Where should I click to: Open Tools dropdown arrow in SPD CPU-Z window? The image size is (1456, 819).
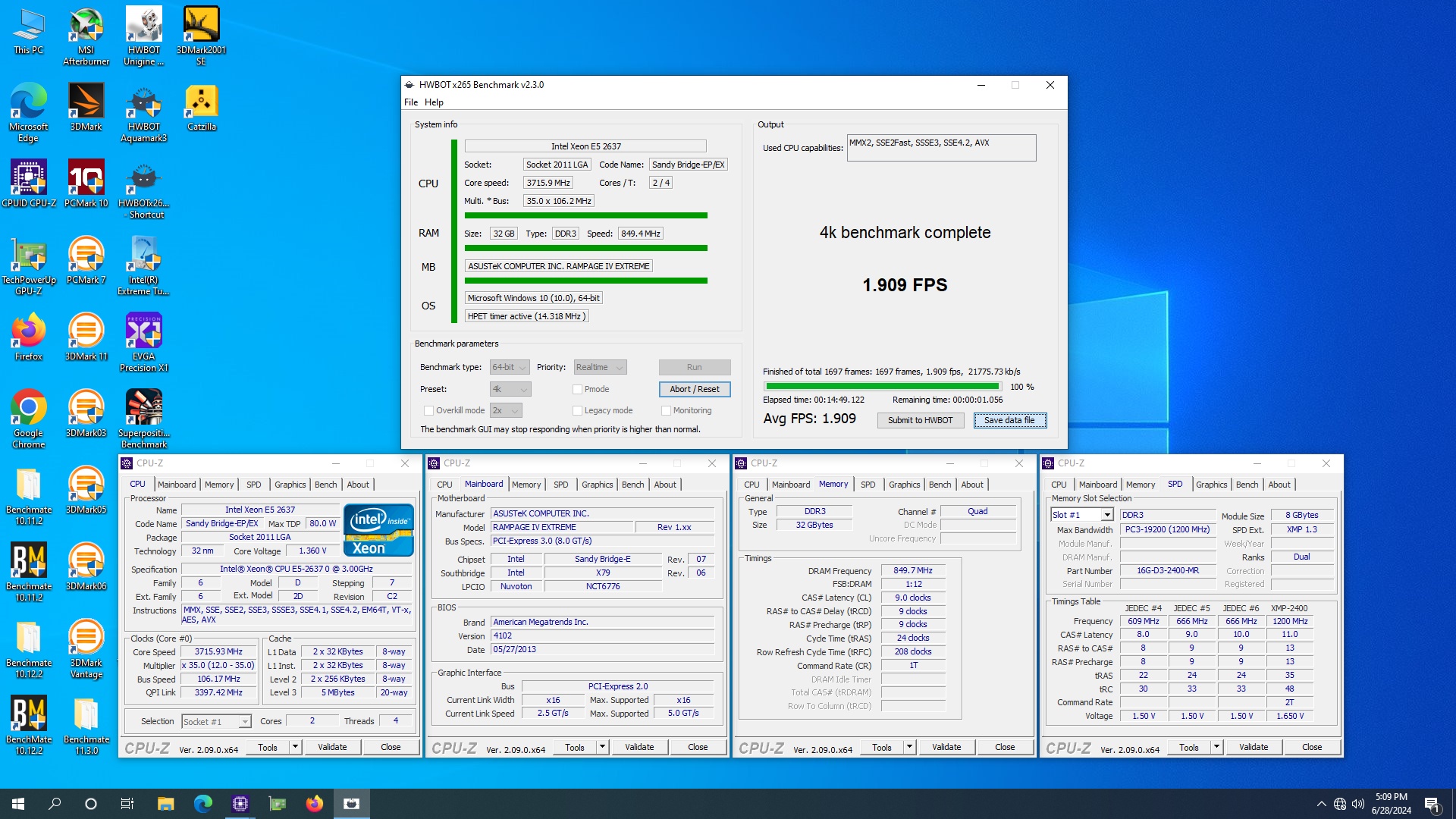pyautogui.click(x=1216, y=747)
